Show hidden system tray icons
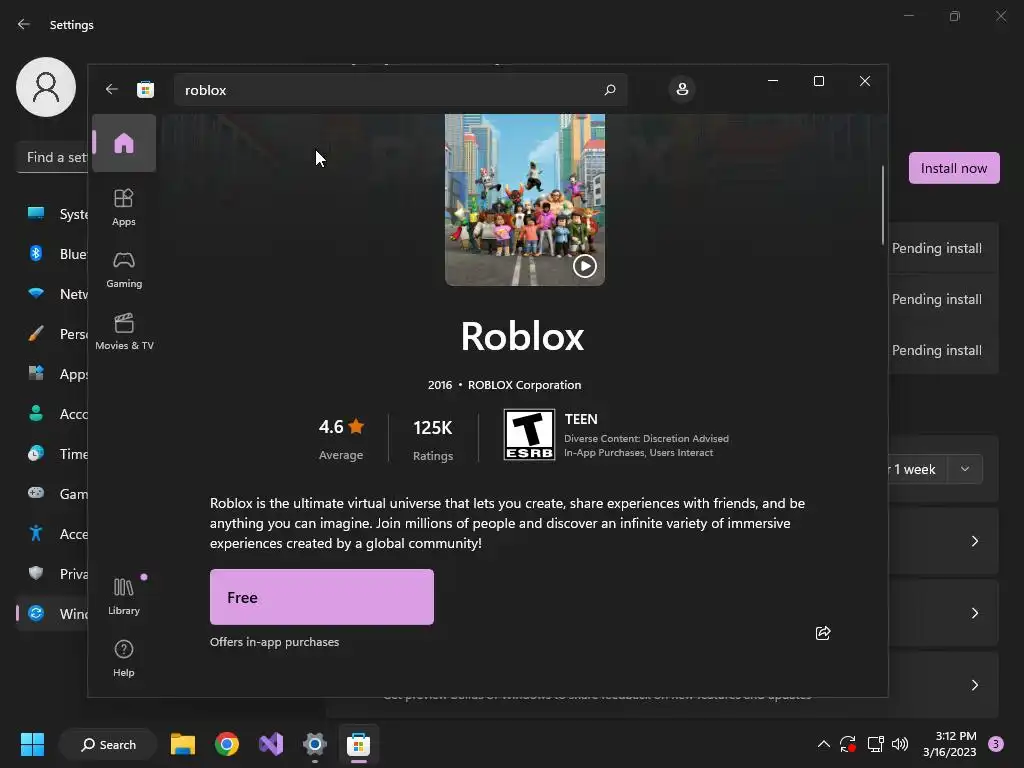The width and height of the screenshot is (1024, 768). click(x=824, y=744)
